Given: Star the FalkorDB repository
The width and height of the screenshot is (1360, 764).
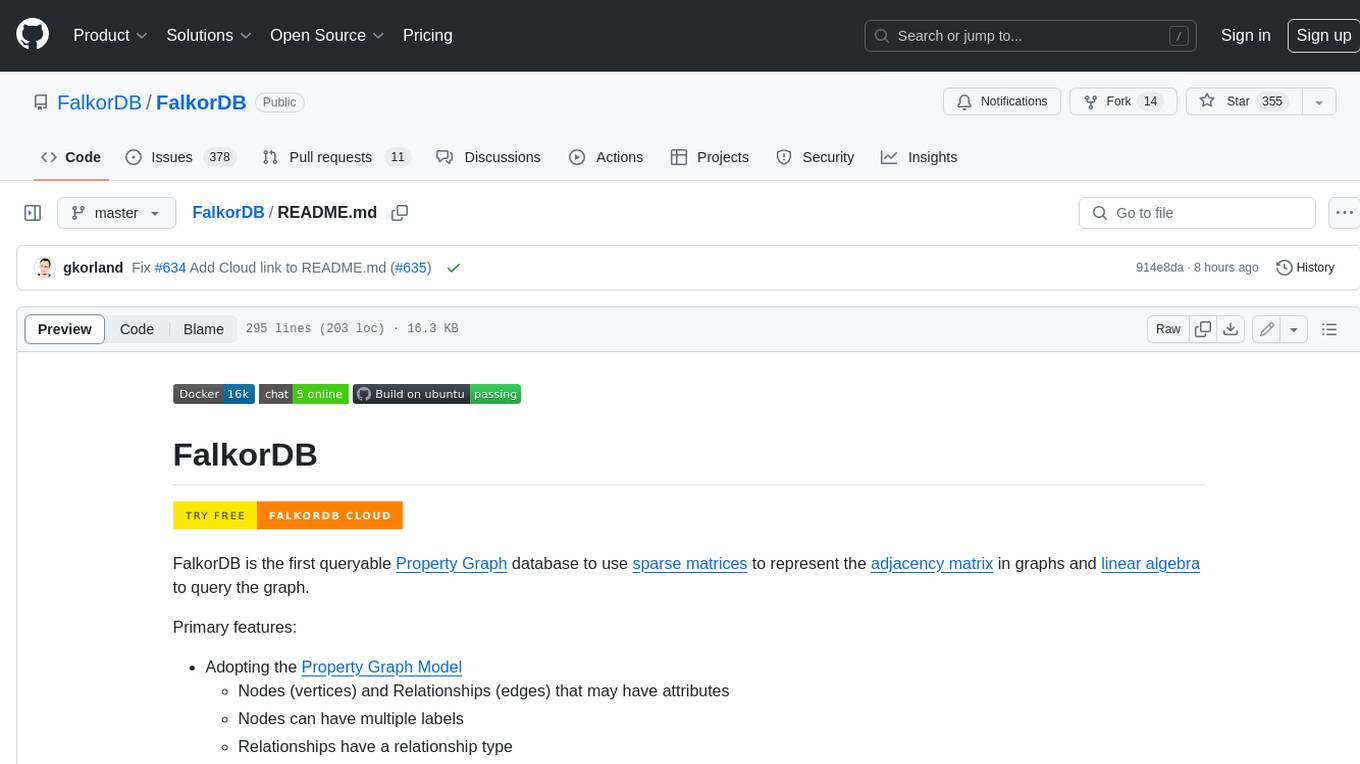Looking at the screenshot, I should (x=1243, y=102).
